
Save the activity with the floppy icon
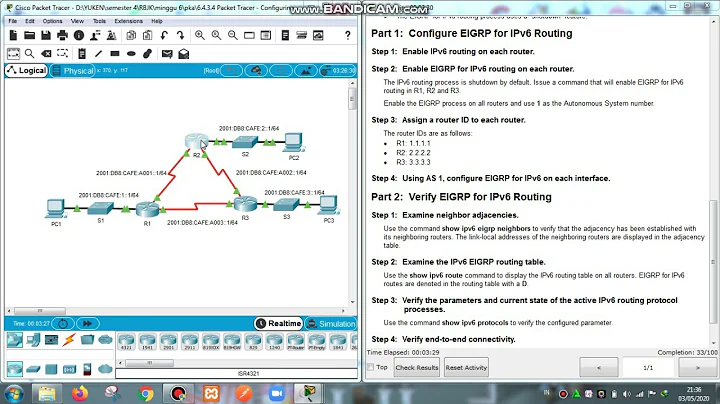coord(46,35)
